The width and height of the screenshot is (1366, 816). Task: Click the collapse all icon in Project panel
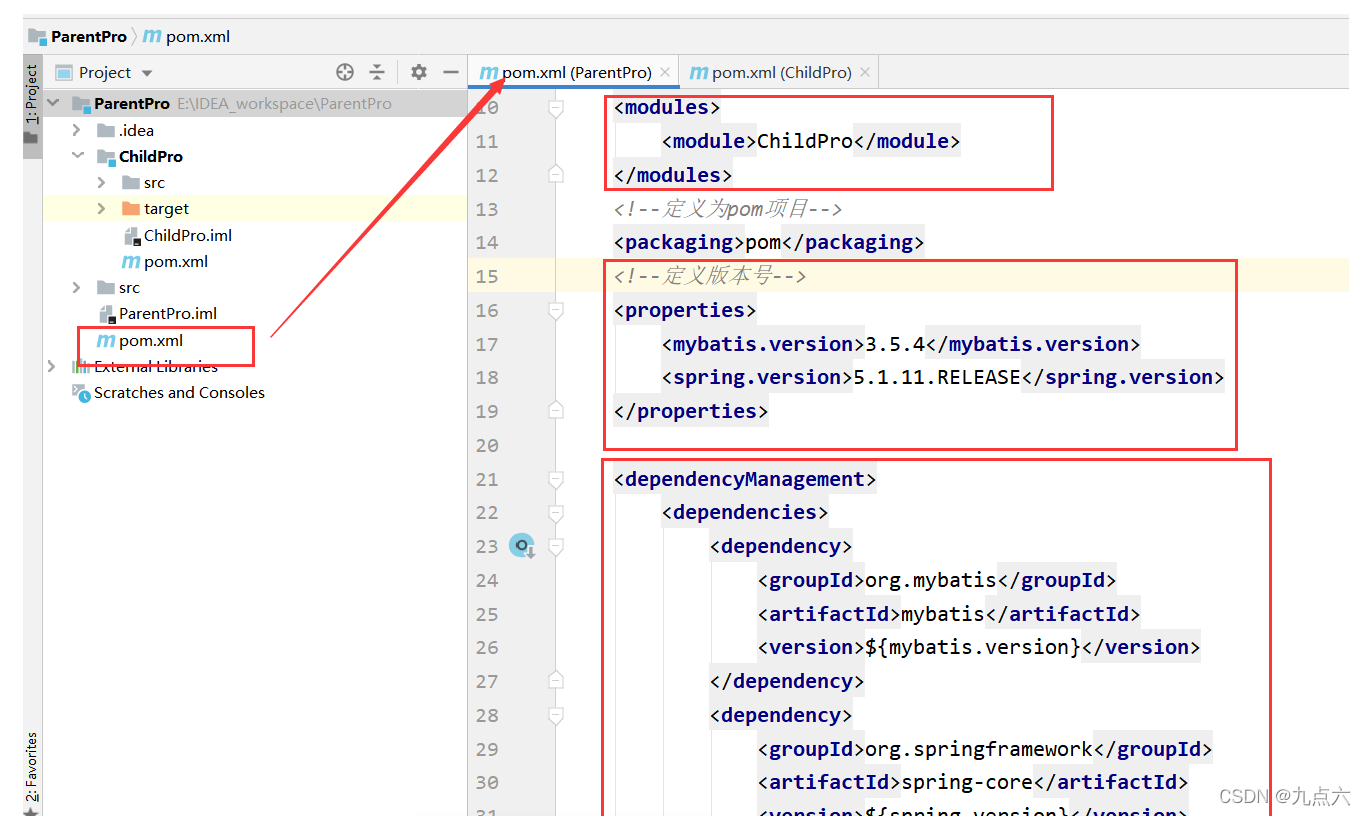(x=377, y=72)
